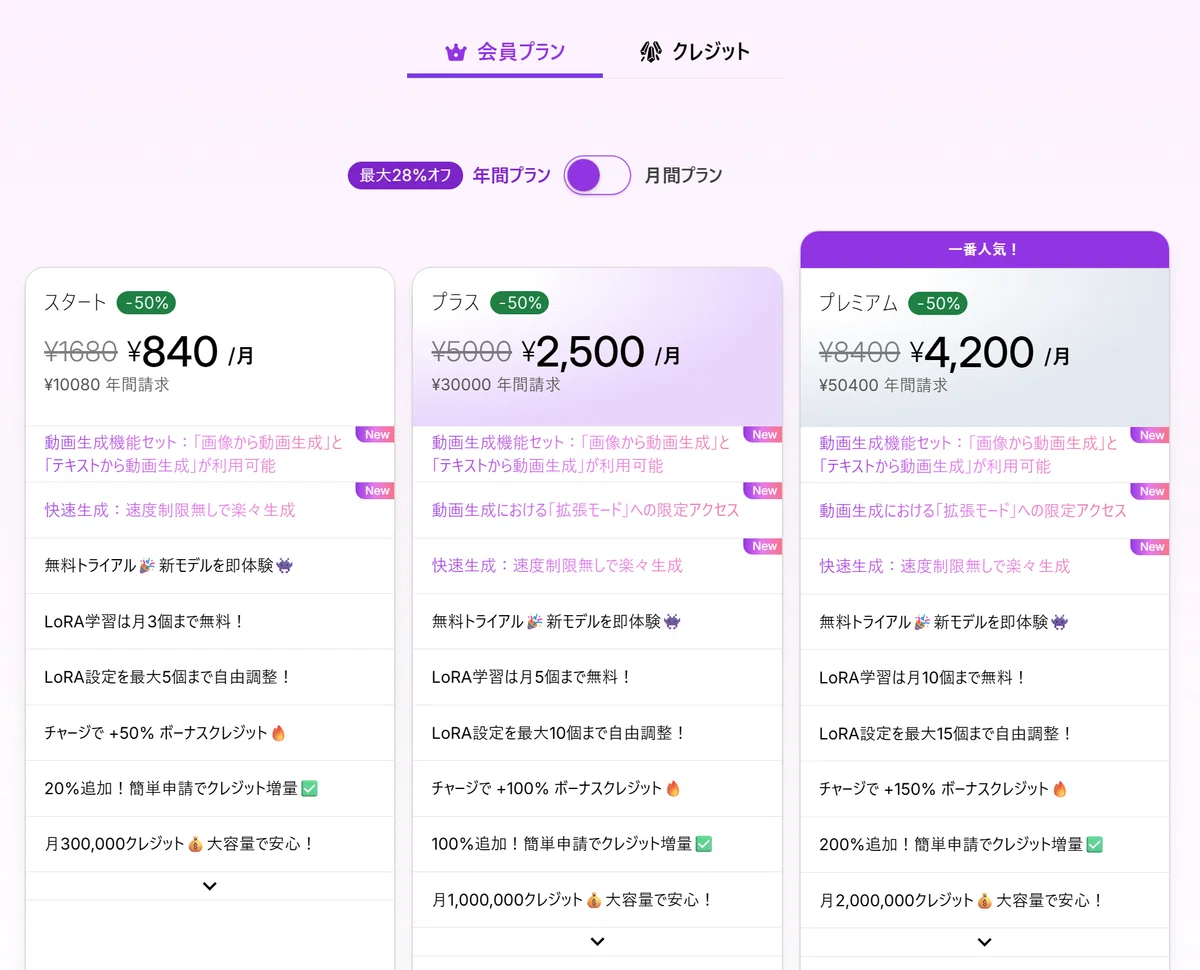
Task: Click the crown icon beside 会員プラン
Action: (x=456, y=52)
